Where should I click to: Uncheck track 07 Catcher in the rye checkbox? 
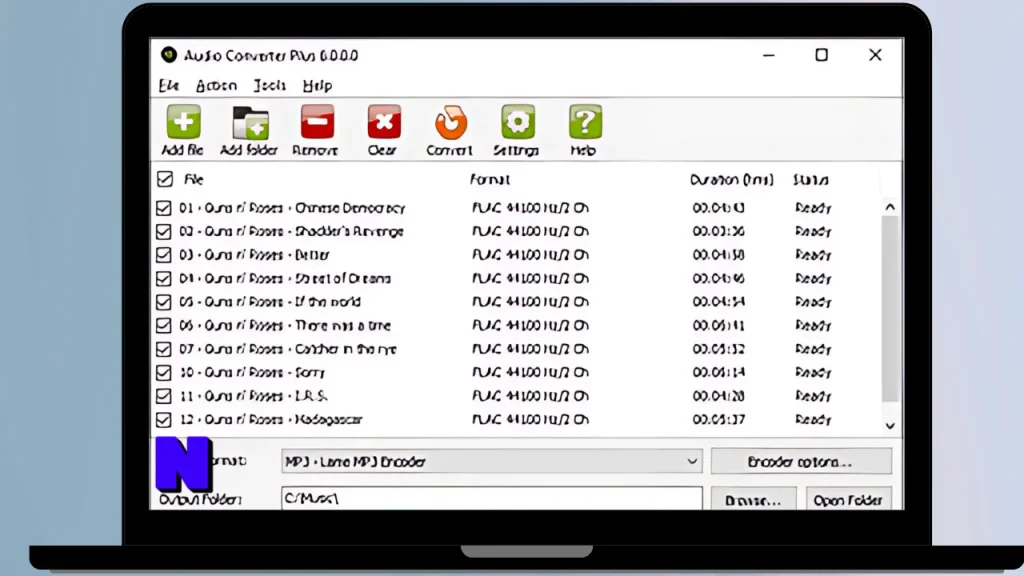pos(163,349)
